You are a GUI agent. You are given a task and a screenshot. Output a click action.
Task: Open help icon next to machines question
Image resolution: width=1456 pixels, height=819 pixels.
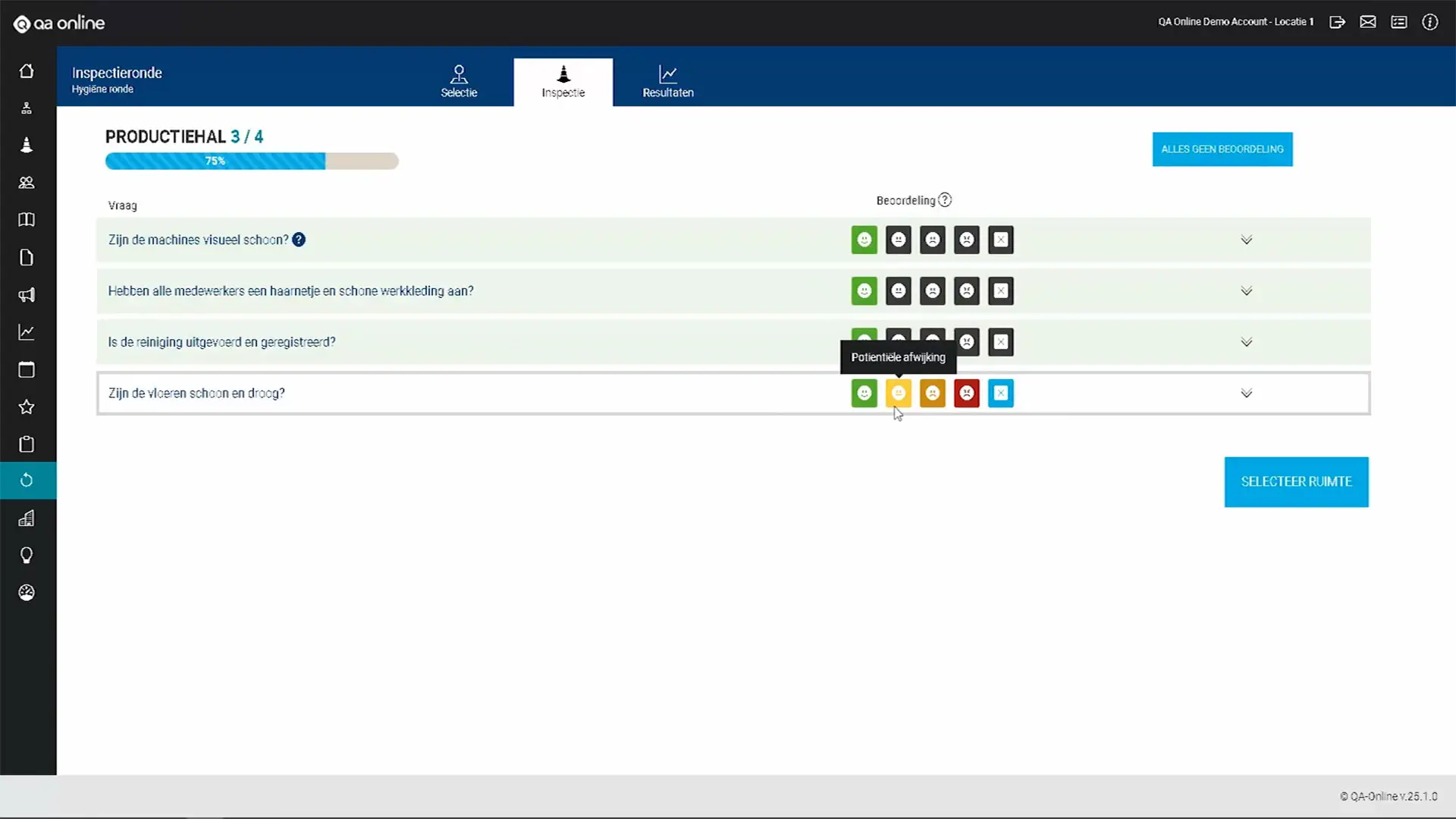click(x=299, y=240)
